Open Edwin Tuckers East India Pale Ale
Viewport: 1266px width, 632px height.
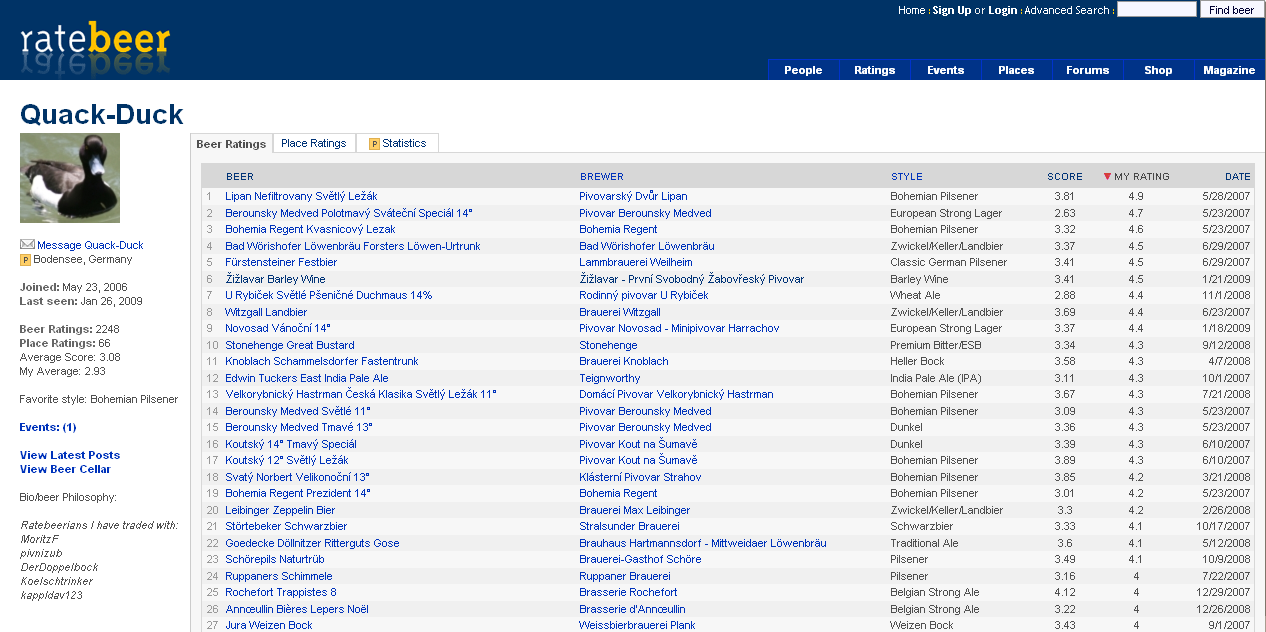pyautogui.click(x=307, y=378)
